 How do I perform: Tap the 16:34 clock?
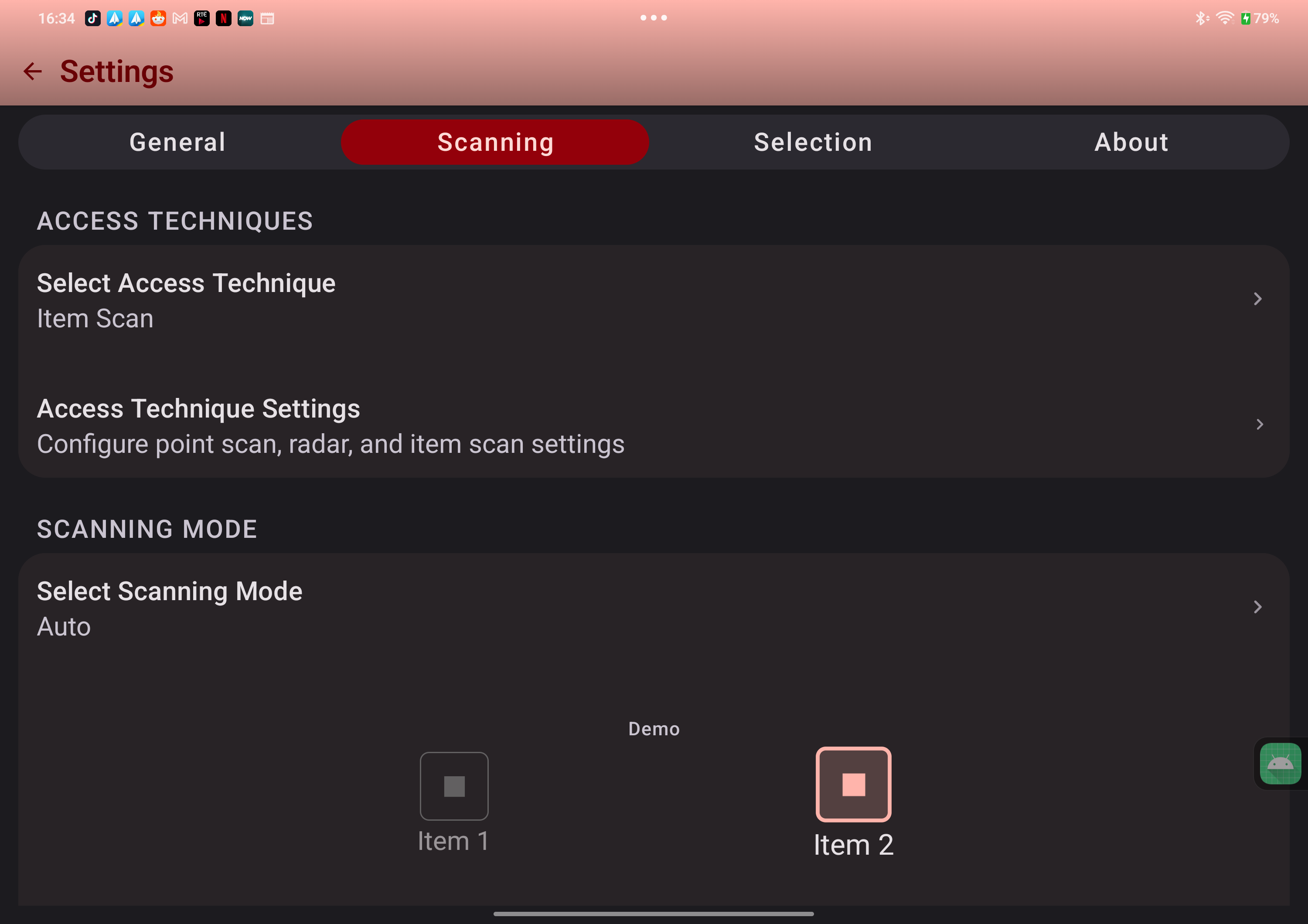(x=56, y=19)
